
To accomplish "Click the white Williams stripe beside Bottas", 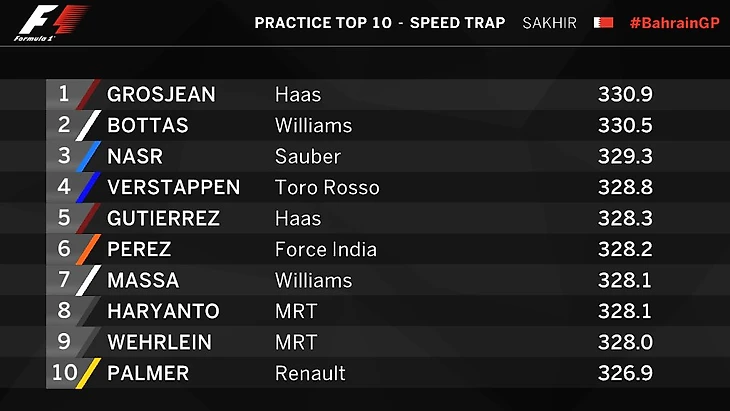I will point(90,125).
